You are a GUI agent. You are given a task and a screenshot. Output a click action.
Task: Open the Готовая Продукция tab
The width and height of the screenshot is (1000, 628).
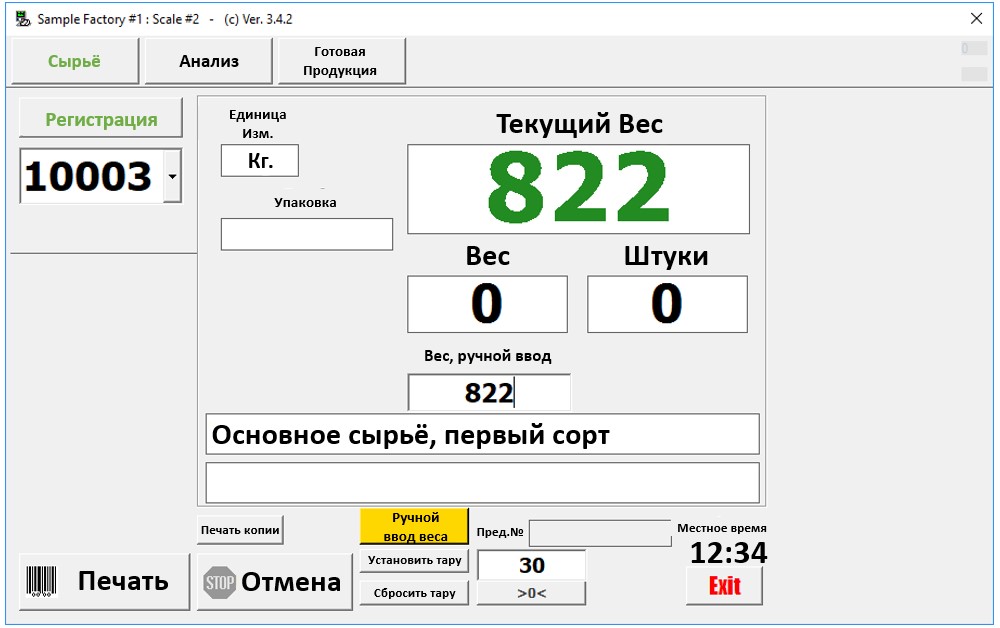pos(340,61)
